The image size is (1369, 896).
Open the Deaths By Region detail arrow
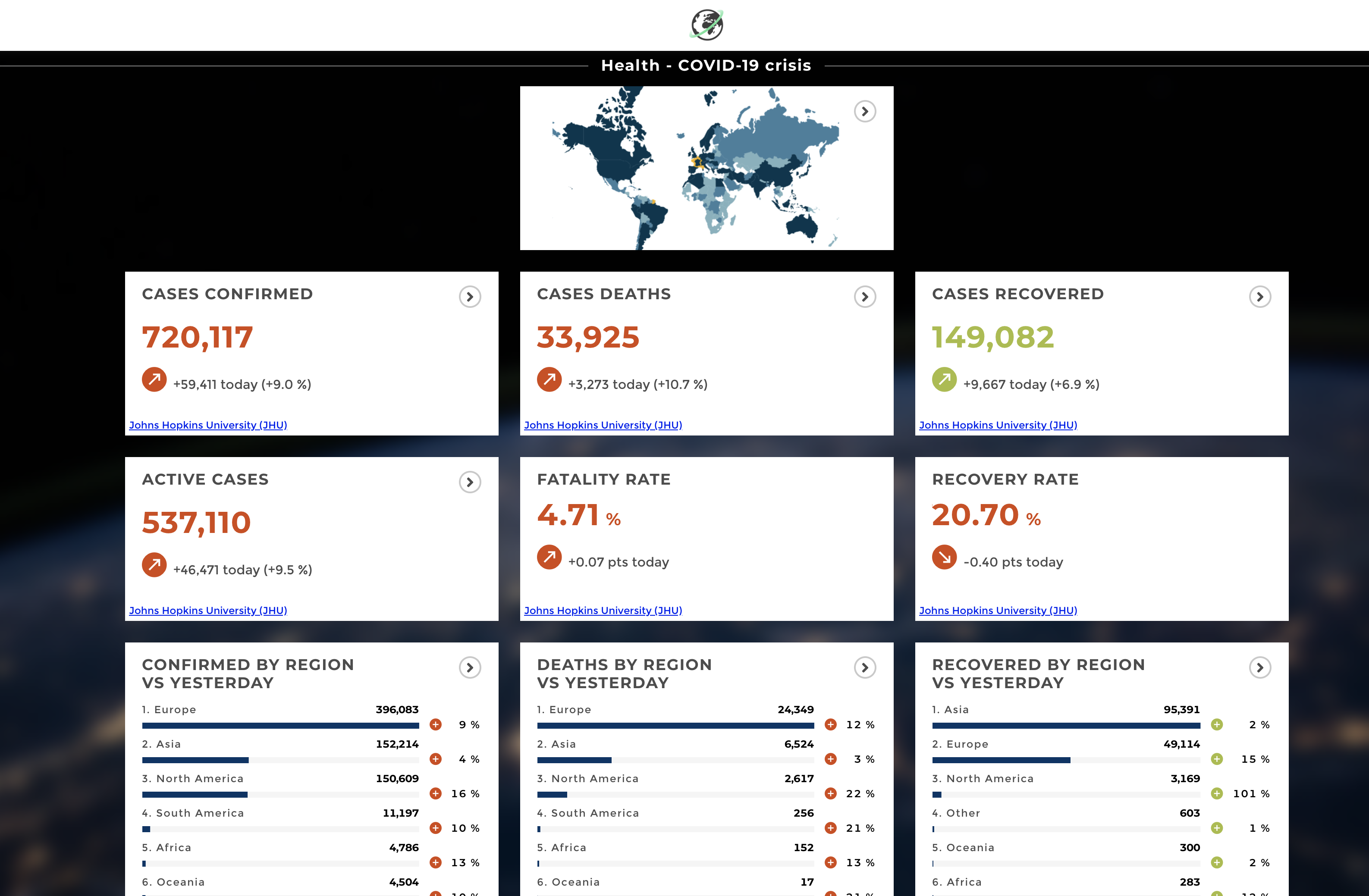click(865, 667)
